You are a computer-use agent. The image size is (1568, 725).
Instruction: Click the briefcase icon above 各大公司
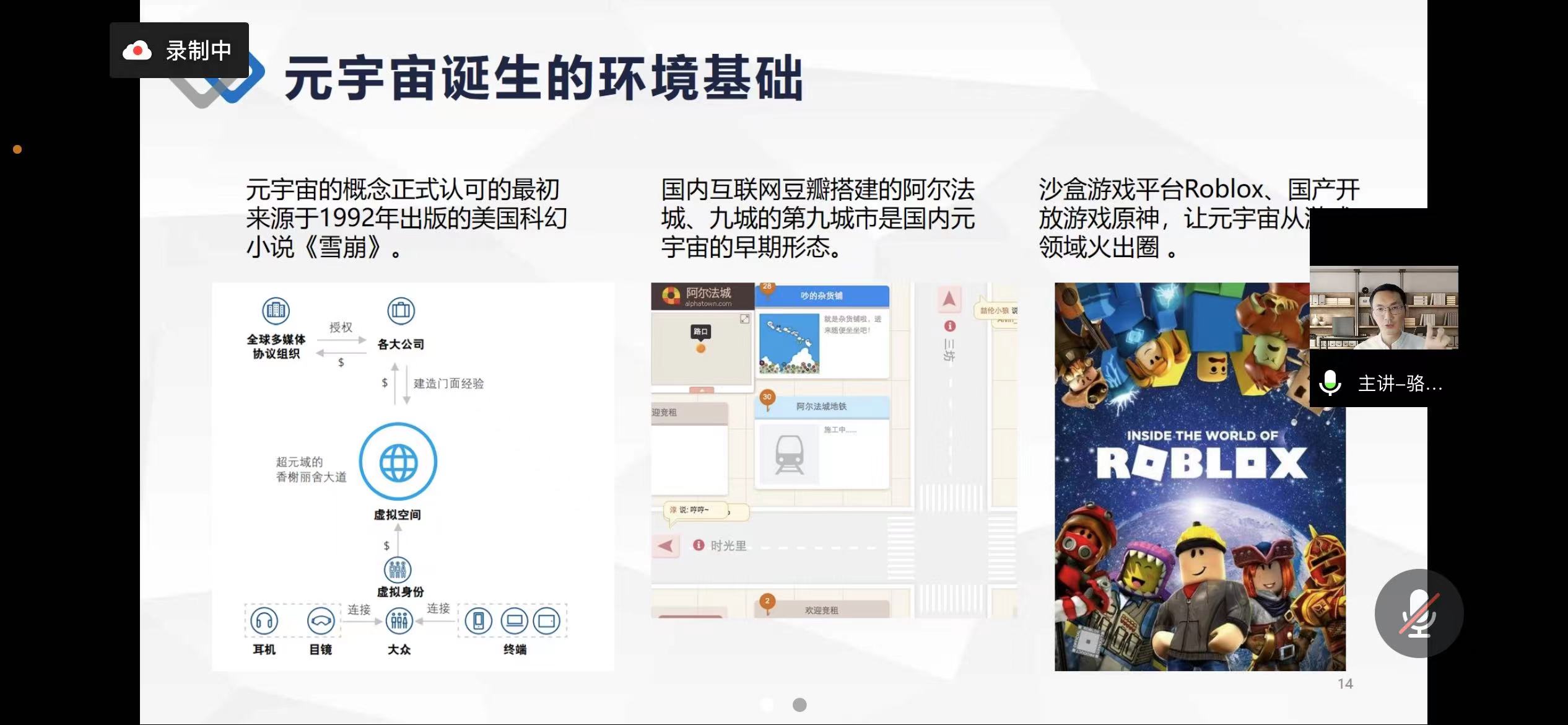point(401,310)
